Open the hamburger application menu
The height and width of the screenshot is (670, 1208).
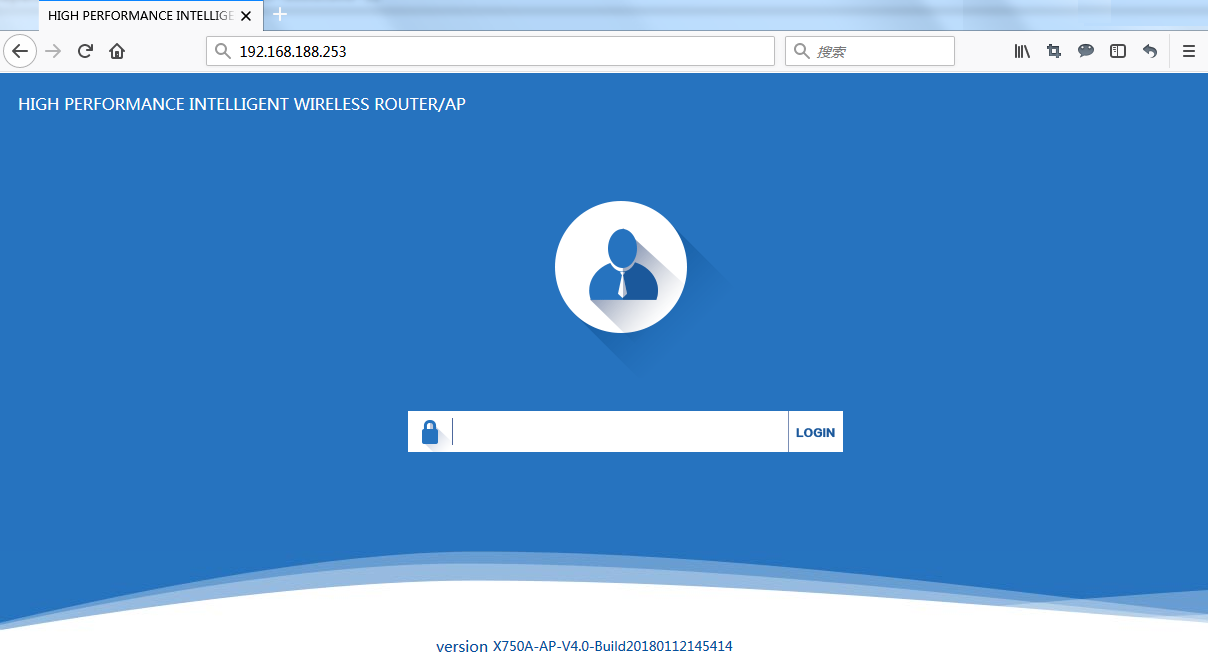pos(1189,51)
